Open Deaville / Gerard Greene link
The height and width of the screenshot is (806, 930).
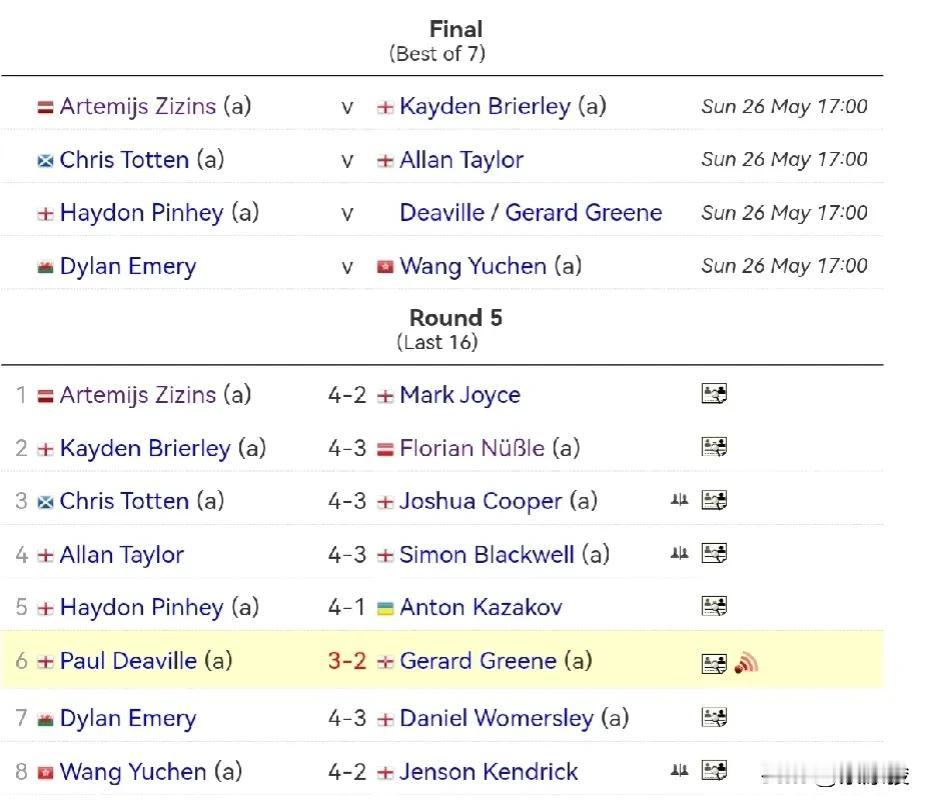[531, 213]
